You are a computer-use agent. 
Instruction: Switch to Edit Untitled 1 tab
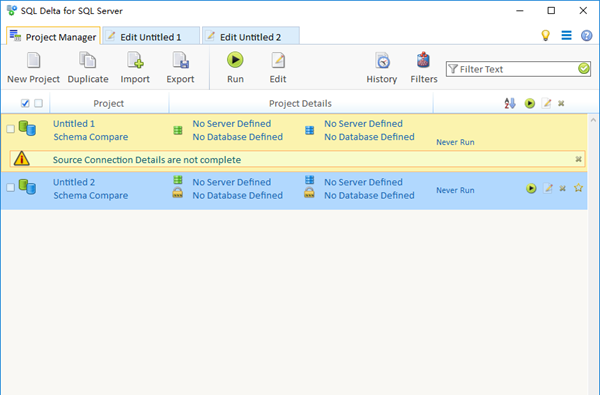click(x=151, y=37)
